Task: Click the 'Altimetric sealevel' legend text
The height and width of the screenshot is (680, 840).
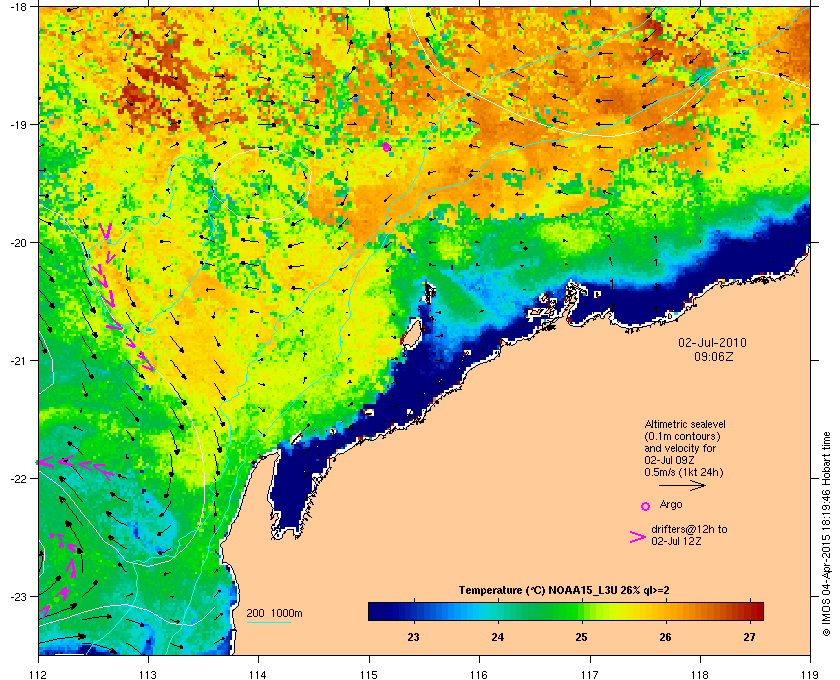Action: tap(685, 424)
